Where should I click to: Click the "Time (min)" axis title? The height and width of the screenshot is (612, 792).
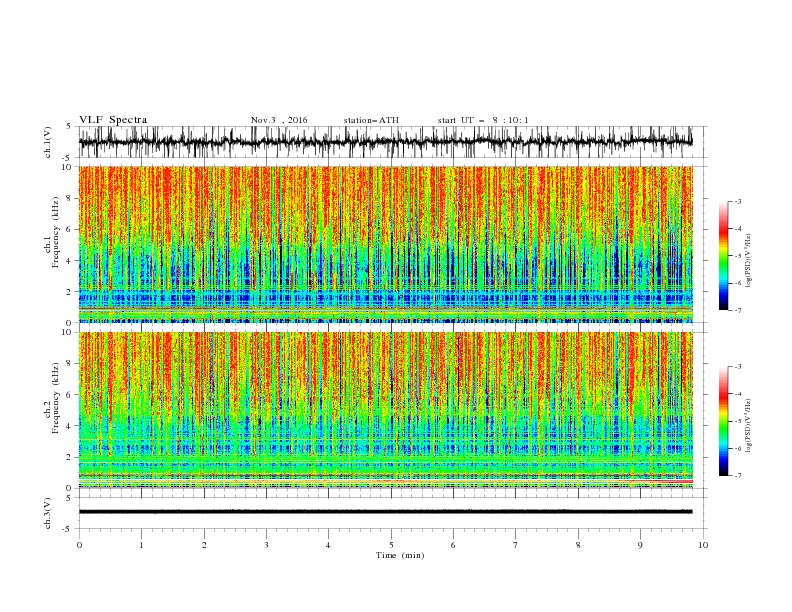[400, 555]
